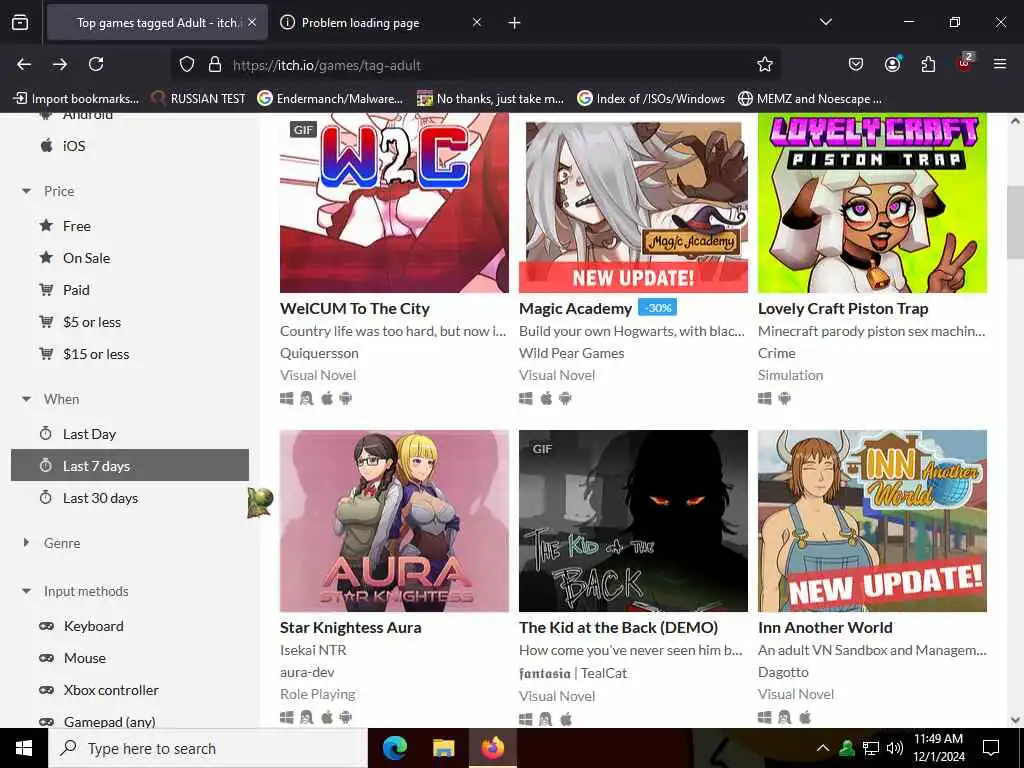Open Star Knightess Aura title link

coord(351,628)
